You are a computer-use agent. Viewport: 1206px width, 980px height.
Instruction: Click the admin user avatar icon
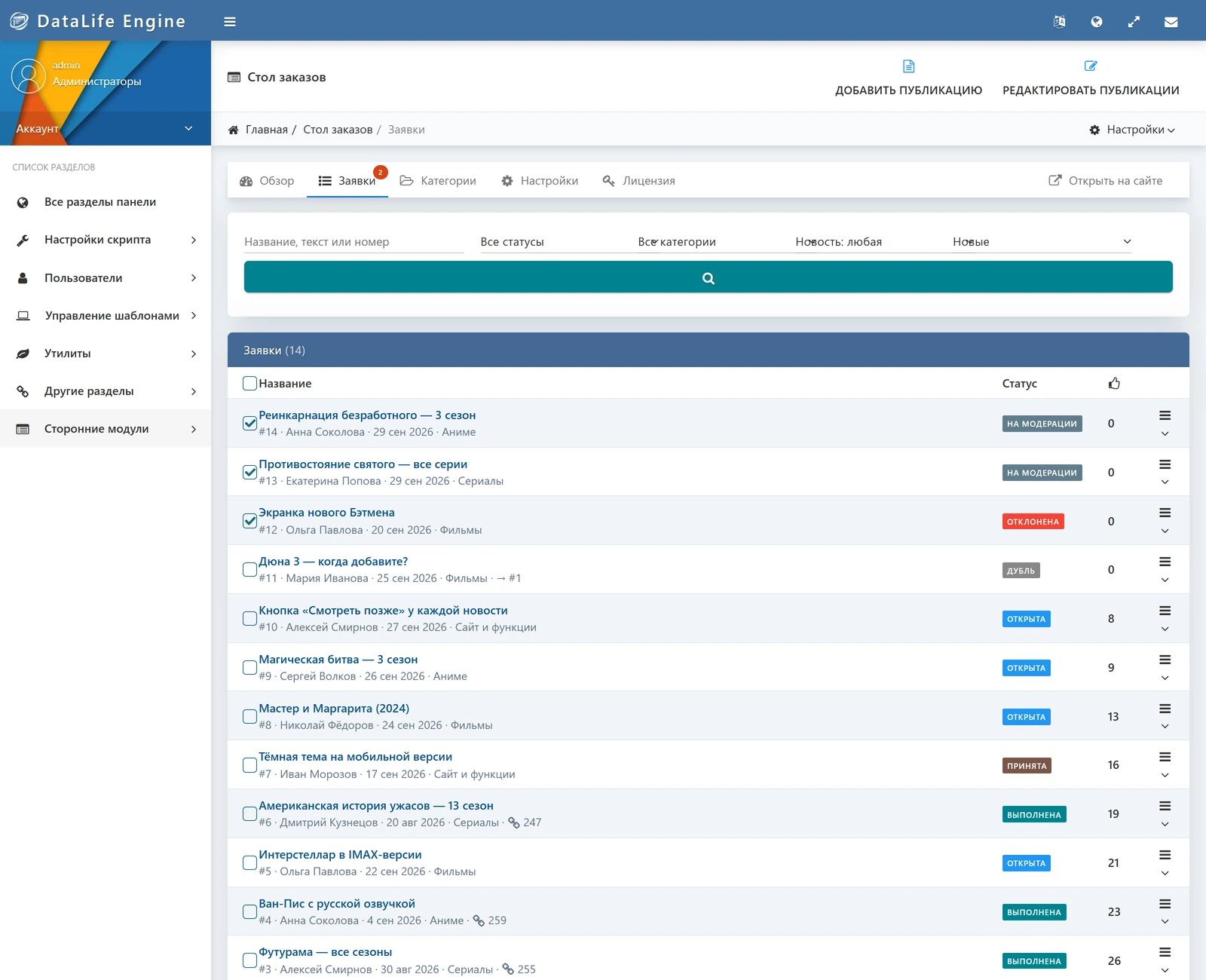pyautogui.click(x=29, y=76)
